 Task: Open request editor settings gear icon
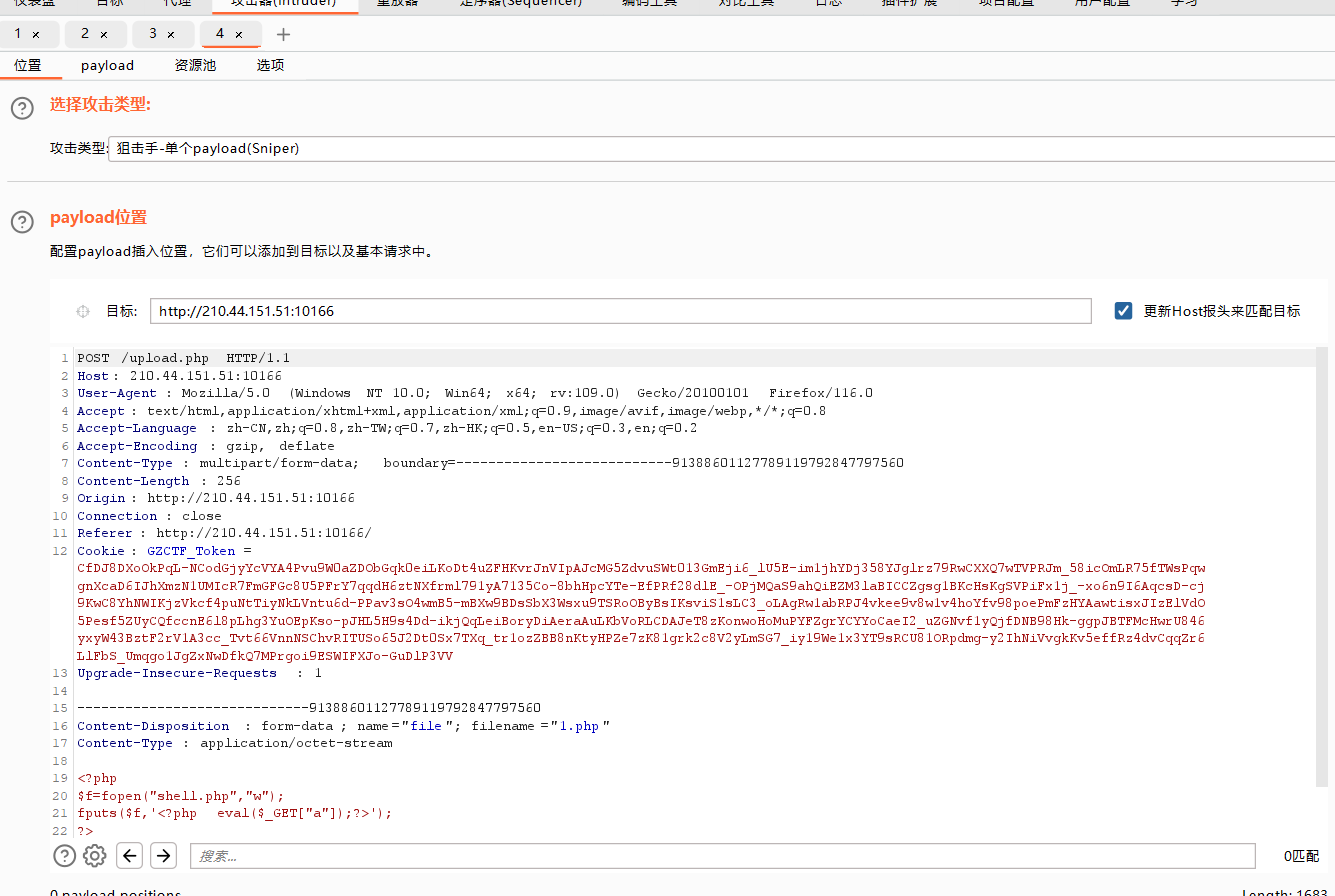(x=95, y=855)
